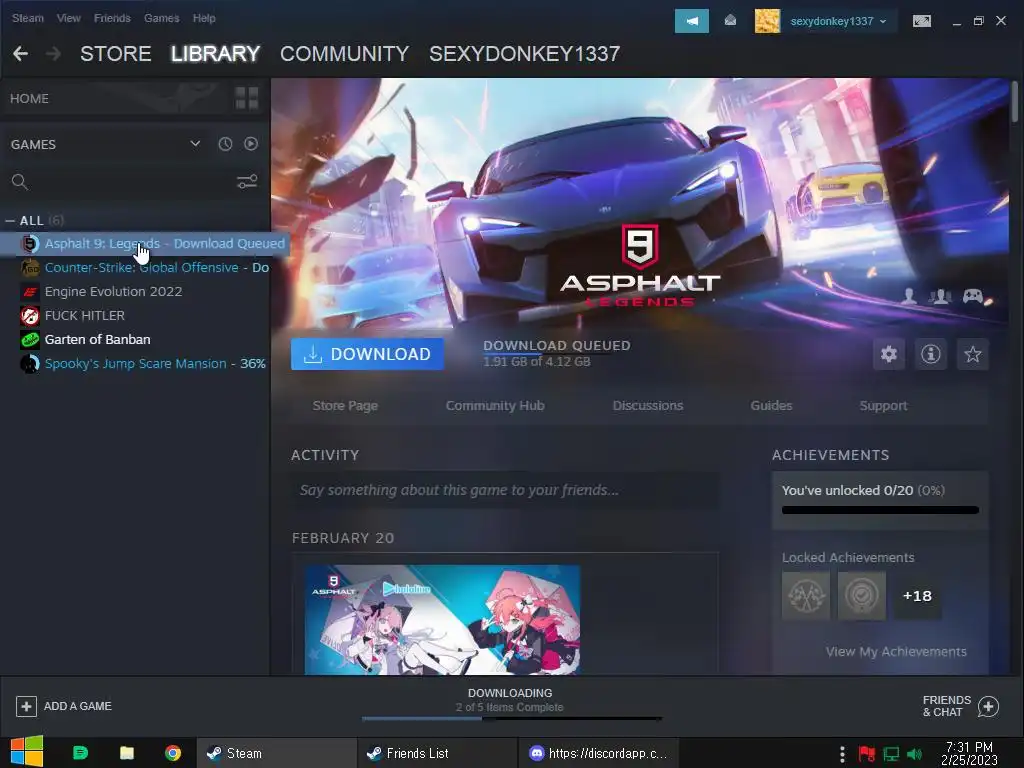Viewport: 1024px width, 768px height.
Task: Open the Help menu
Action: (x=204, y=18)
